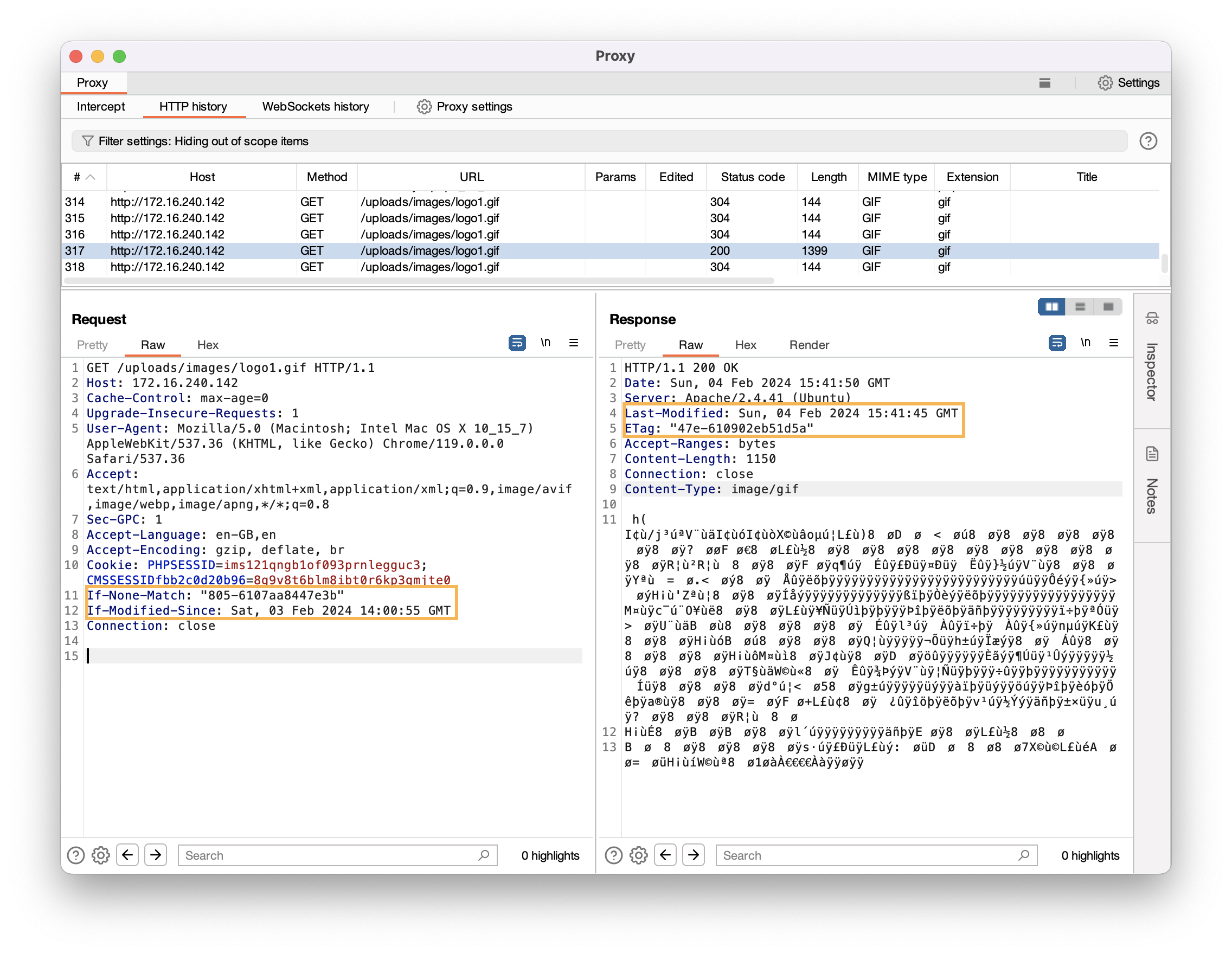
Task: Select history row 315
Action: pyautogui.click(x=611, y=218)
